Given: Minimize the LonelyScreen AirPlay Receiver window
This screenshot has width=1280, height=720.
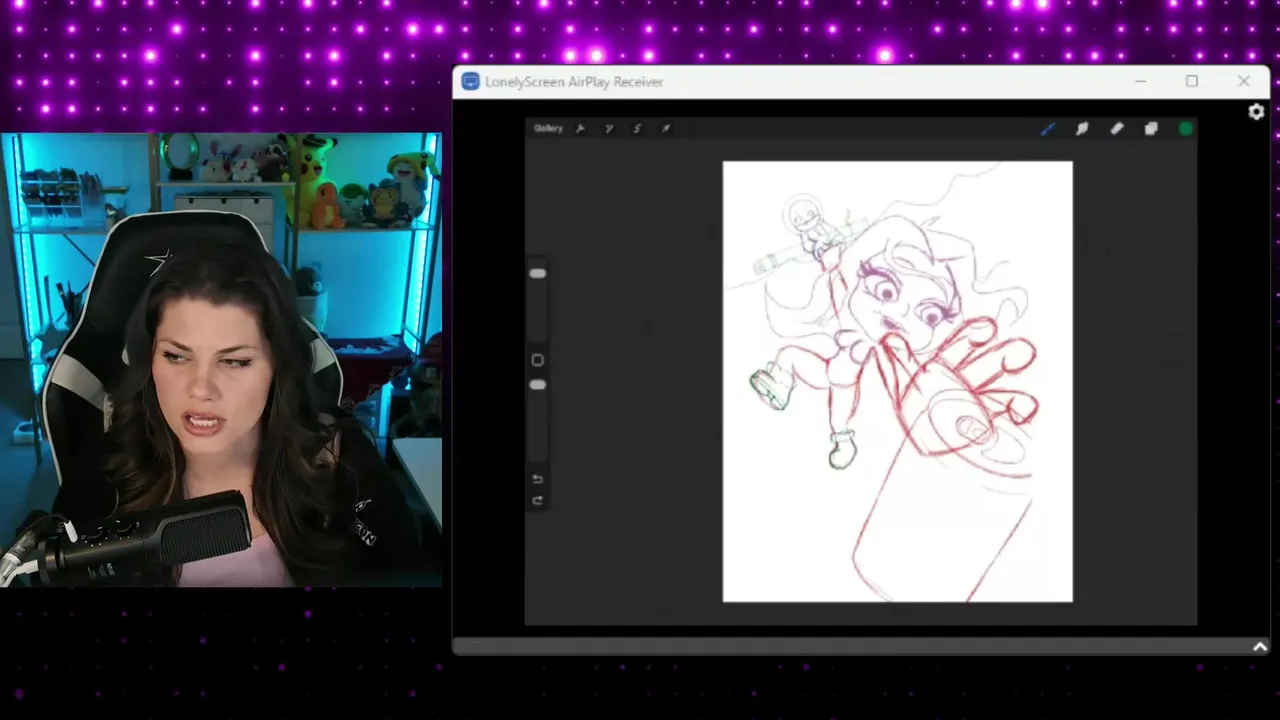Looking at the screenshot, I should [1141, 82].
